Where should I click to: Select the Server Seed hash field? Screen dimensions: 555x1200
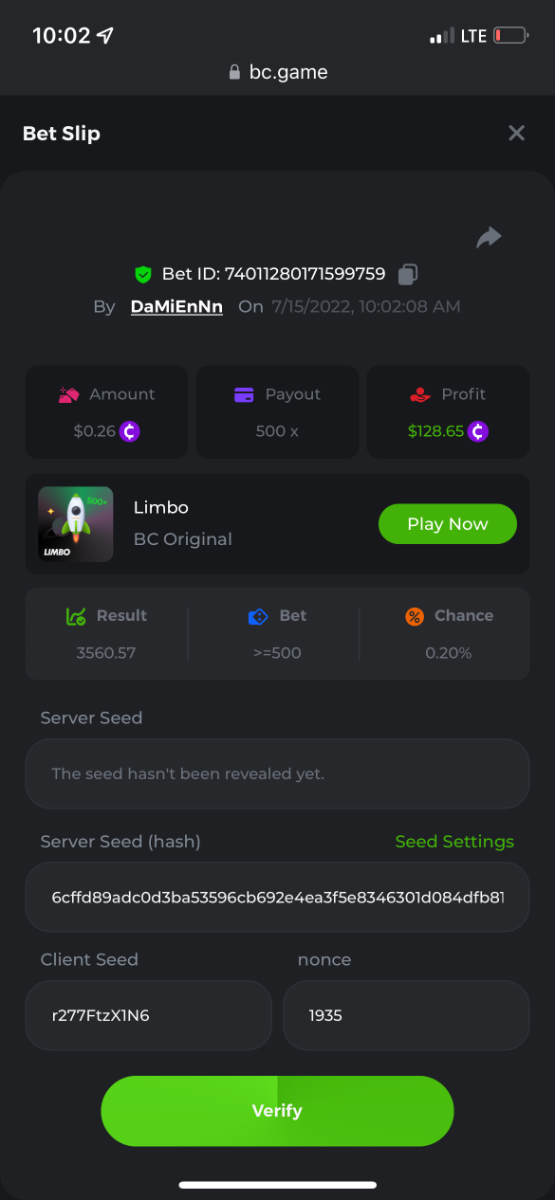[x=277, y=897]
